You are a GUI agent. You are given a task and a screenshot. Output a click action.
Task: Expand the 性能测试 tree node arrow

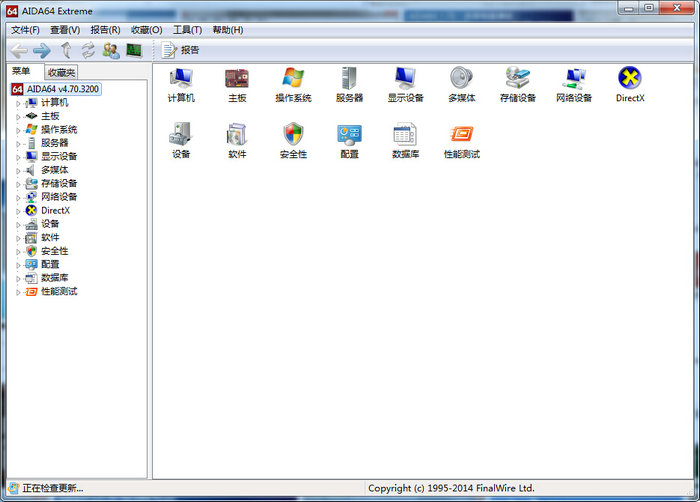click(18, 292)
